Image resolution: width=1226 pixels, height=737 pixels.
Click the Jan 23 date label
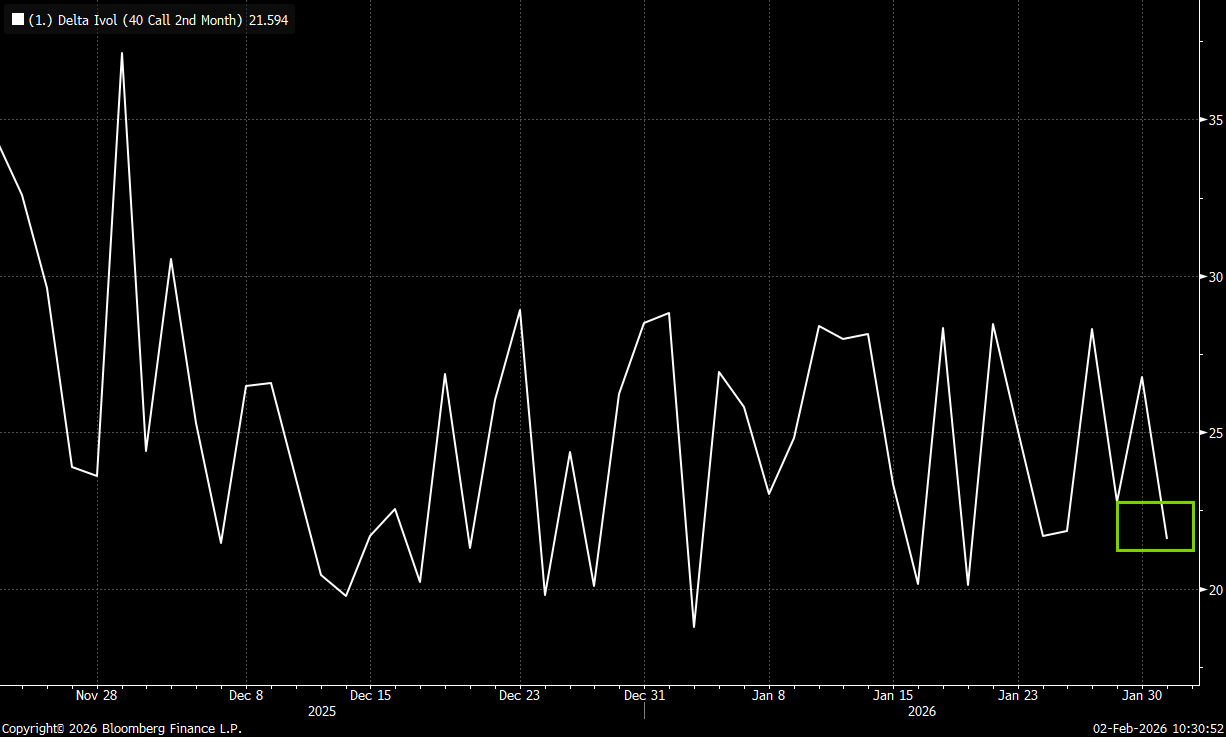(x=1017, y=695)
